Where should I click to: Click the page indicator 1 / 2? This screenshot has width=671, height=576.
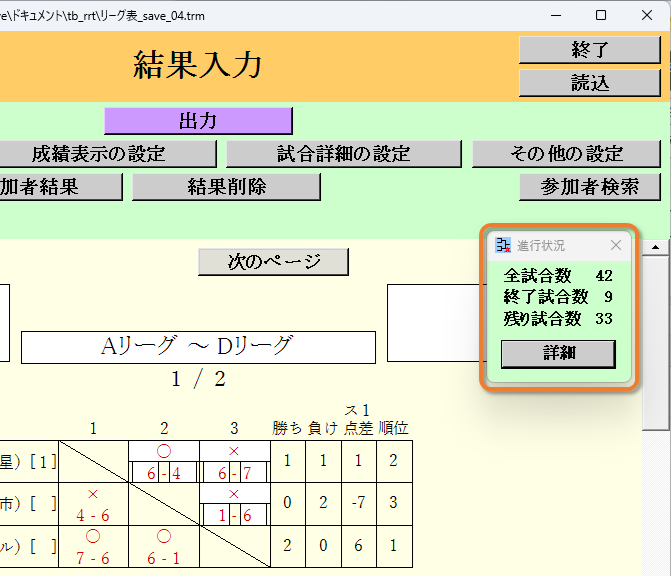tap(198, 379)
